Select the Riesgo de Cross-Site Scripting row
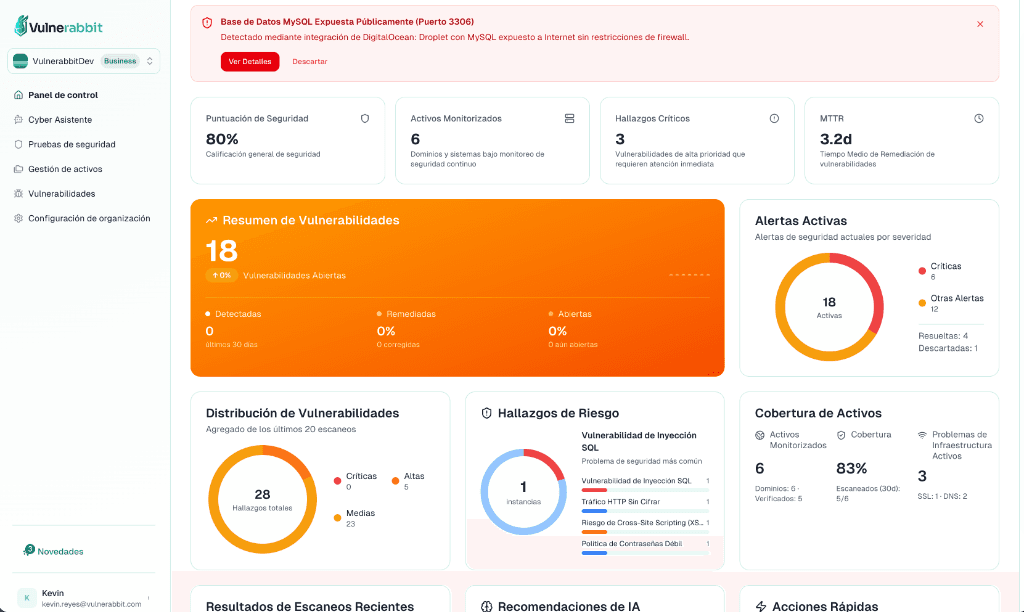The image size is (1024, 612). (645, 526)
